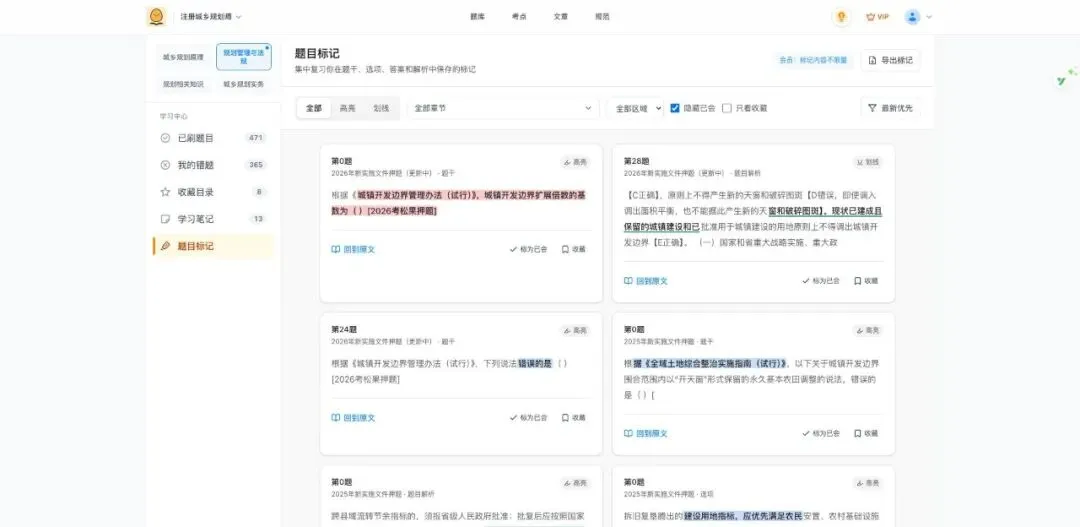Viewport: 1080px width, 527px height.
Task: Bookmark the 第24题 card via 收藏
Action: [573, 417]
